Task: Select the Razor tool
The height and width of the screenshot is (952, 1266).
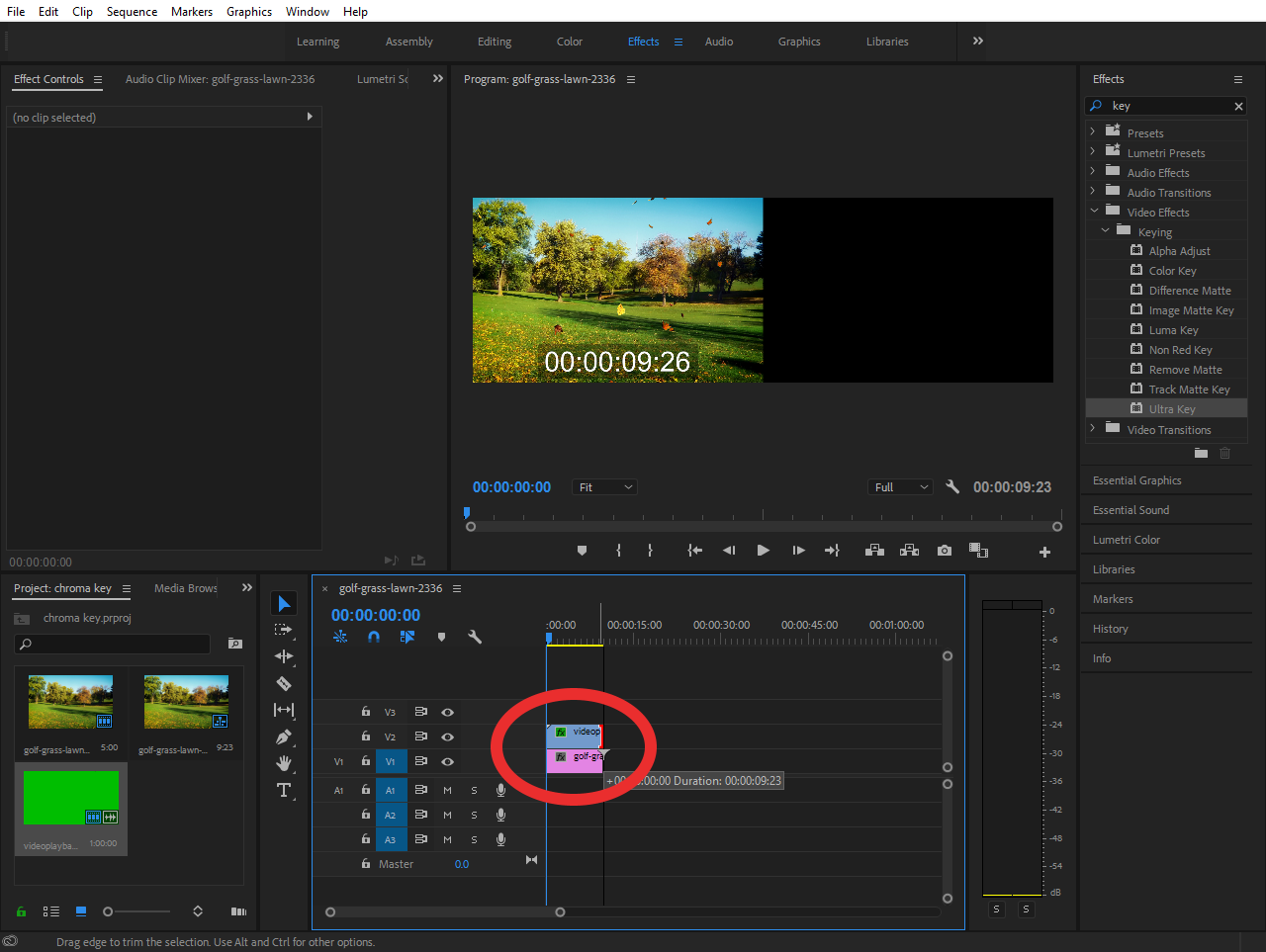Action: pyautogui.click(x=284, y=683)
